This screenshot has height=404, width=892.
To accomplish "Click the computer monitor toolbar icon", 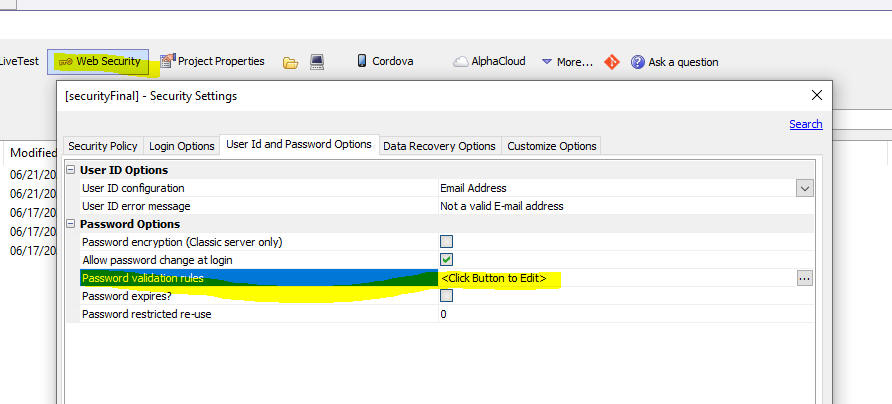I will coord(317,62).
